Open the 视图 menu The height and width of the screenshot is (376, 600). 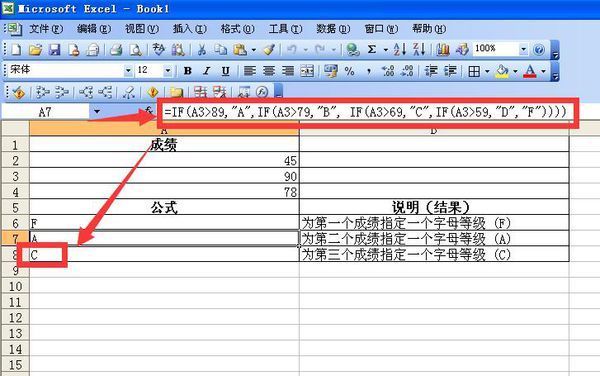click(x=142, y=29)
